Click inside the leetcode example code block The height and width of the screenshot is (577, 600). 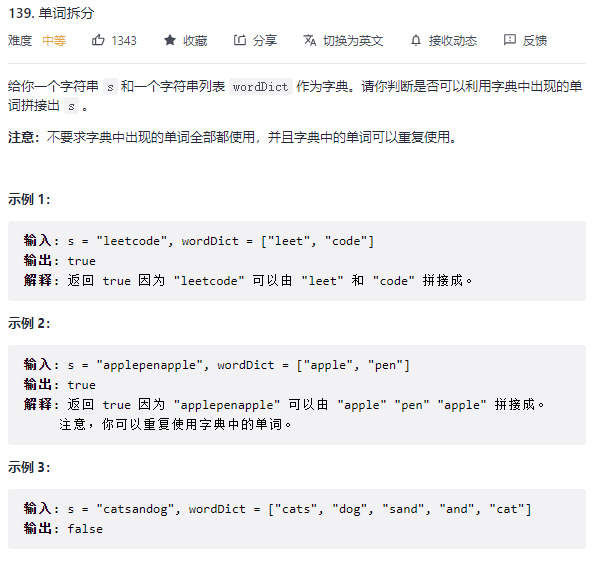coord(297,261)
